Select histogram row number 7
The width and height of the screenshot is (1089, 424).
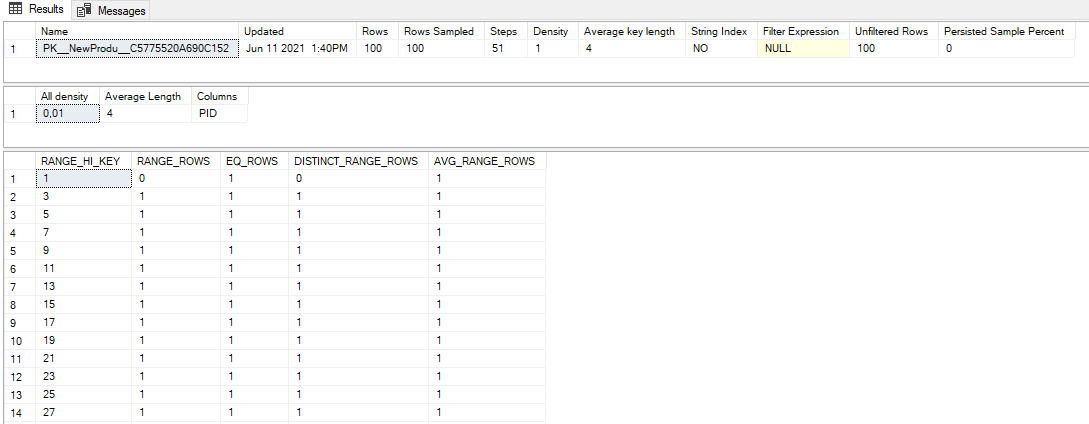(x=15, y=286)
